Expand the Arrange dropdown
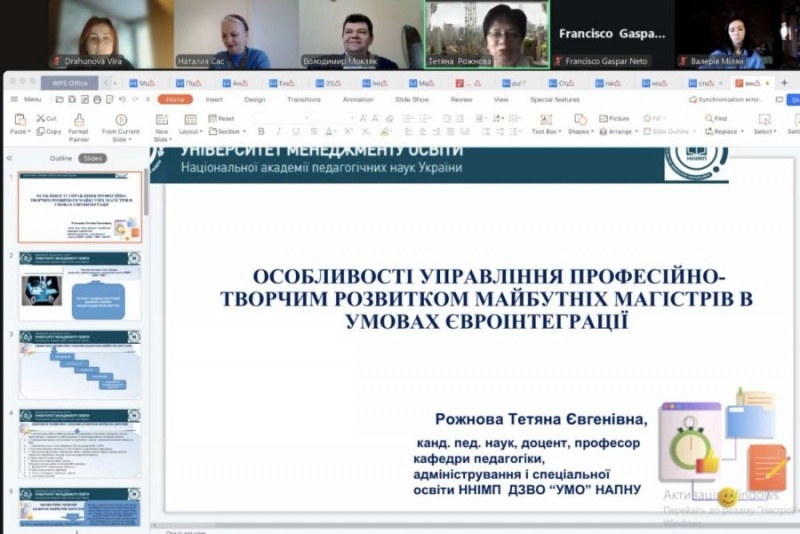800x534 pixels. 620,131
